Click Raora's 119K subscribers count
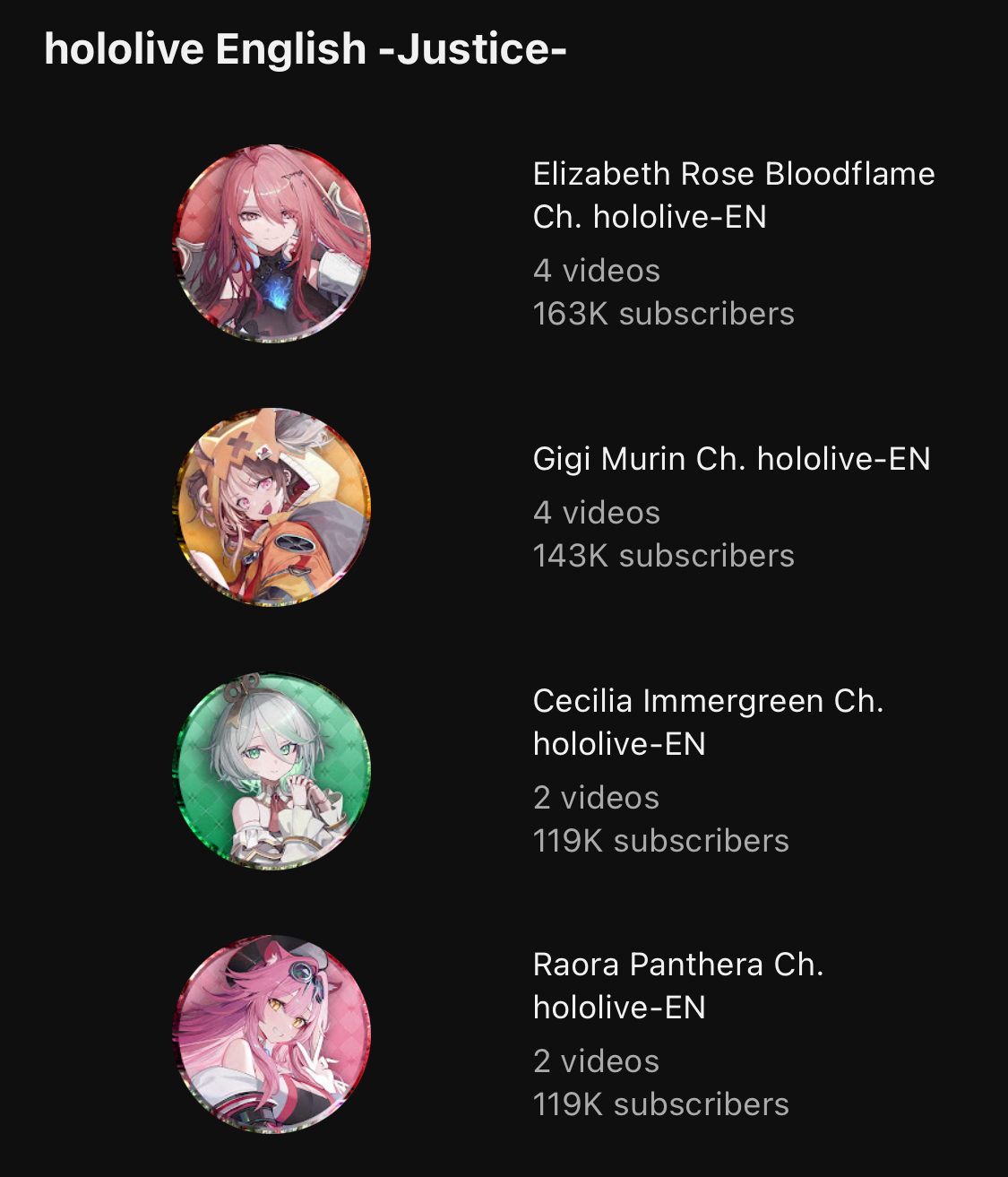The width and height of the screenshot is (1008, 1177). [x=661, y=1104]
